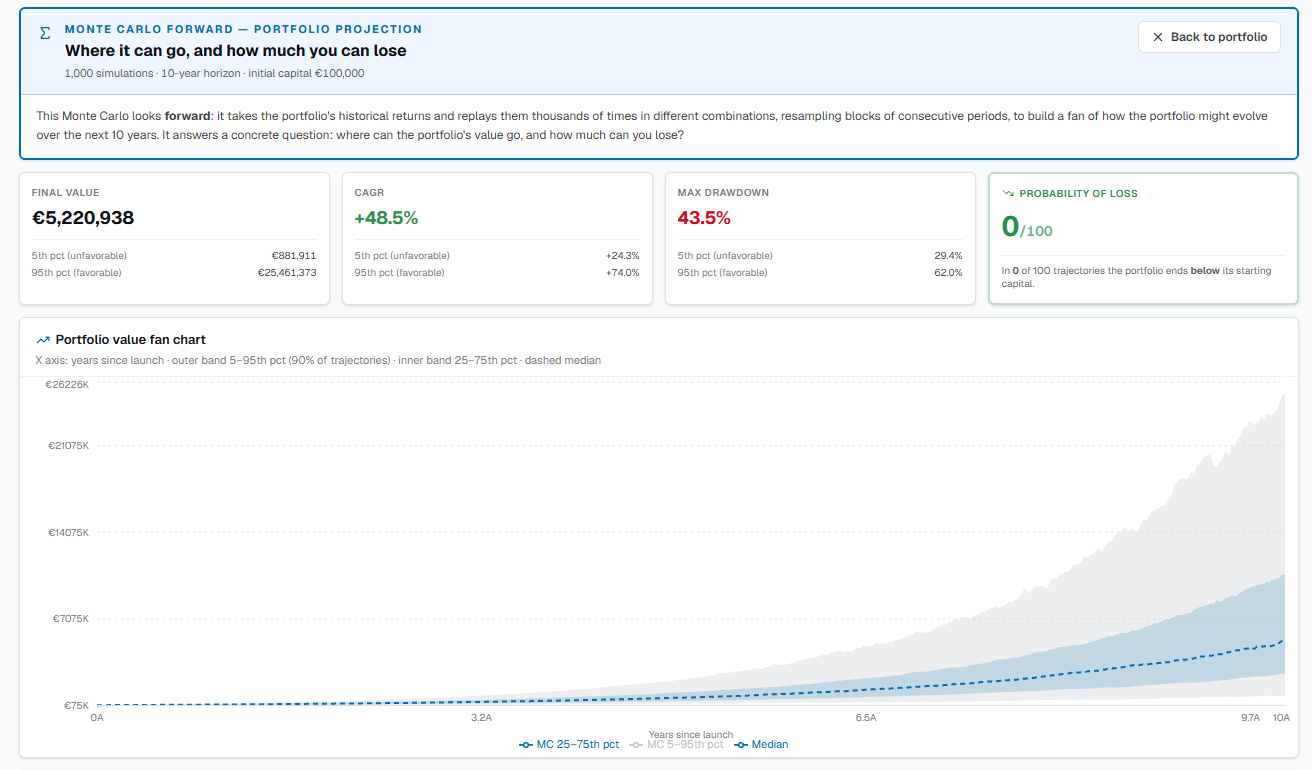
Task: Click the €14075K y-axis label
Action: point(68,533)
